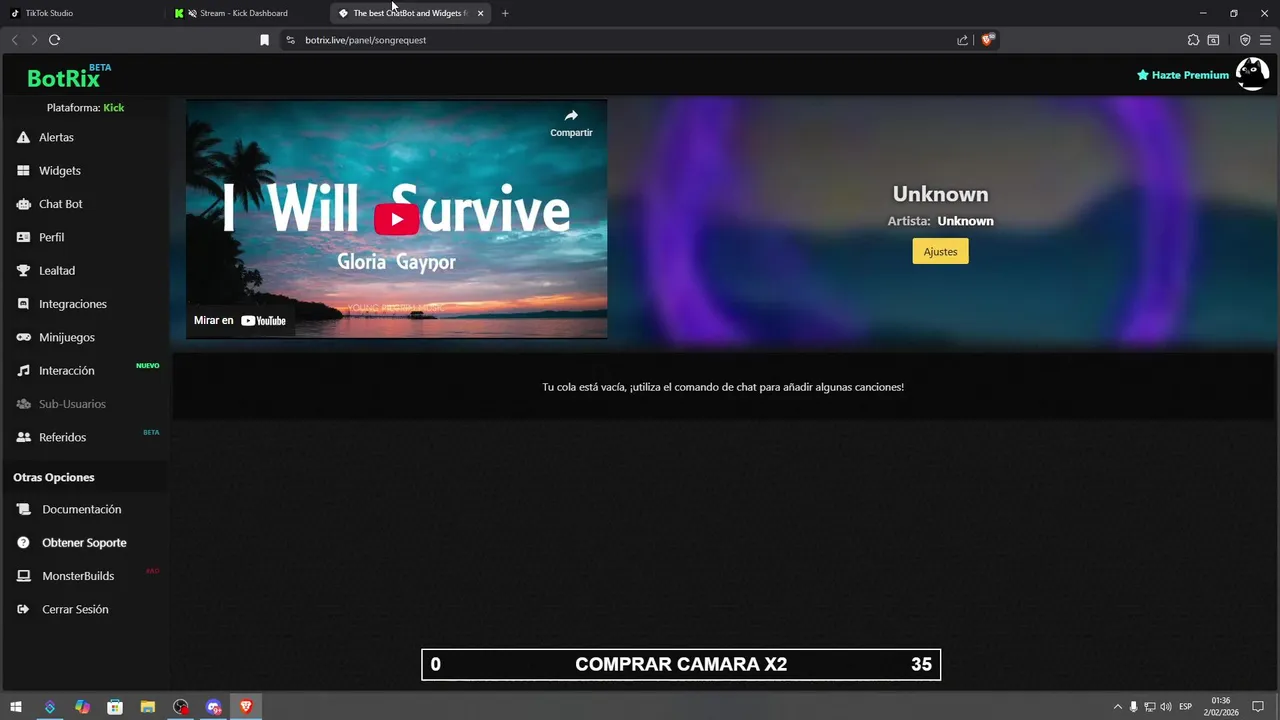Click the Compartir share arrow on video
Viewport: 1280px width, 720px height.
571,123
